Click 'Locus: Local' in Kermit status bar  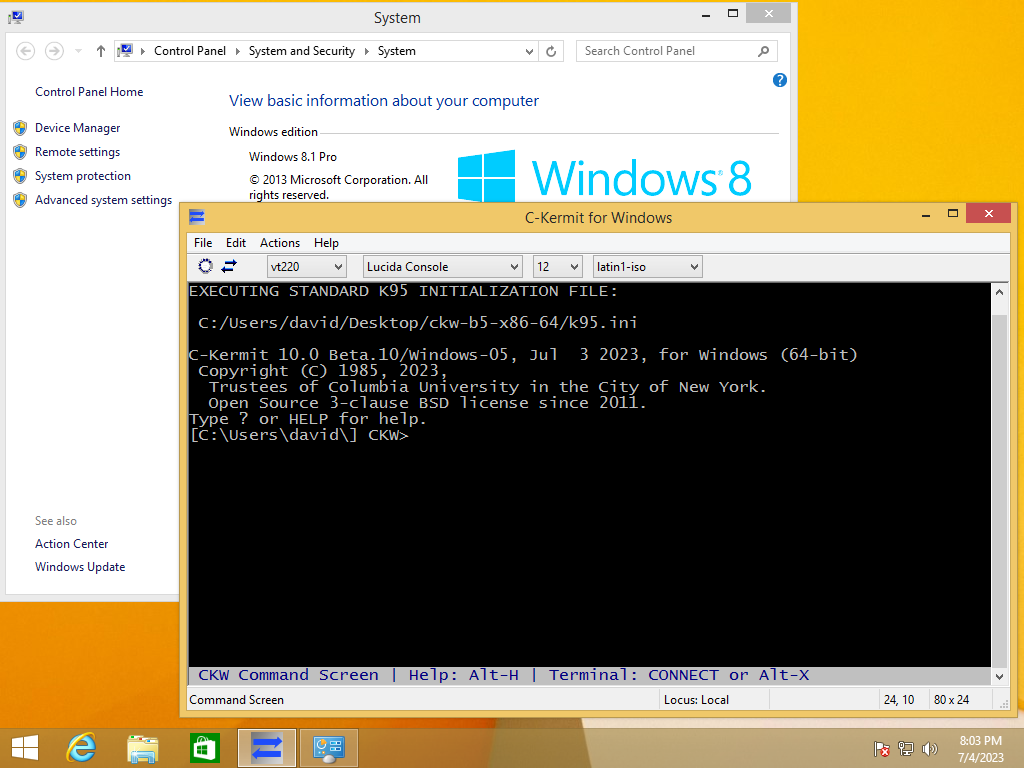696,700
